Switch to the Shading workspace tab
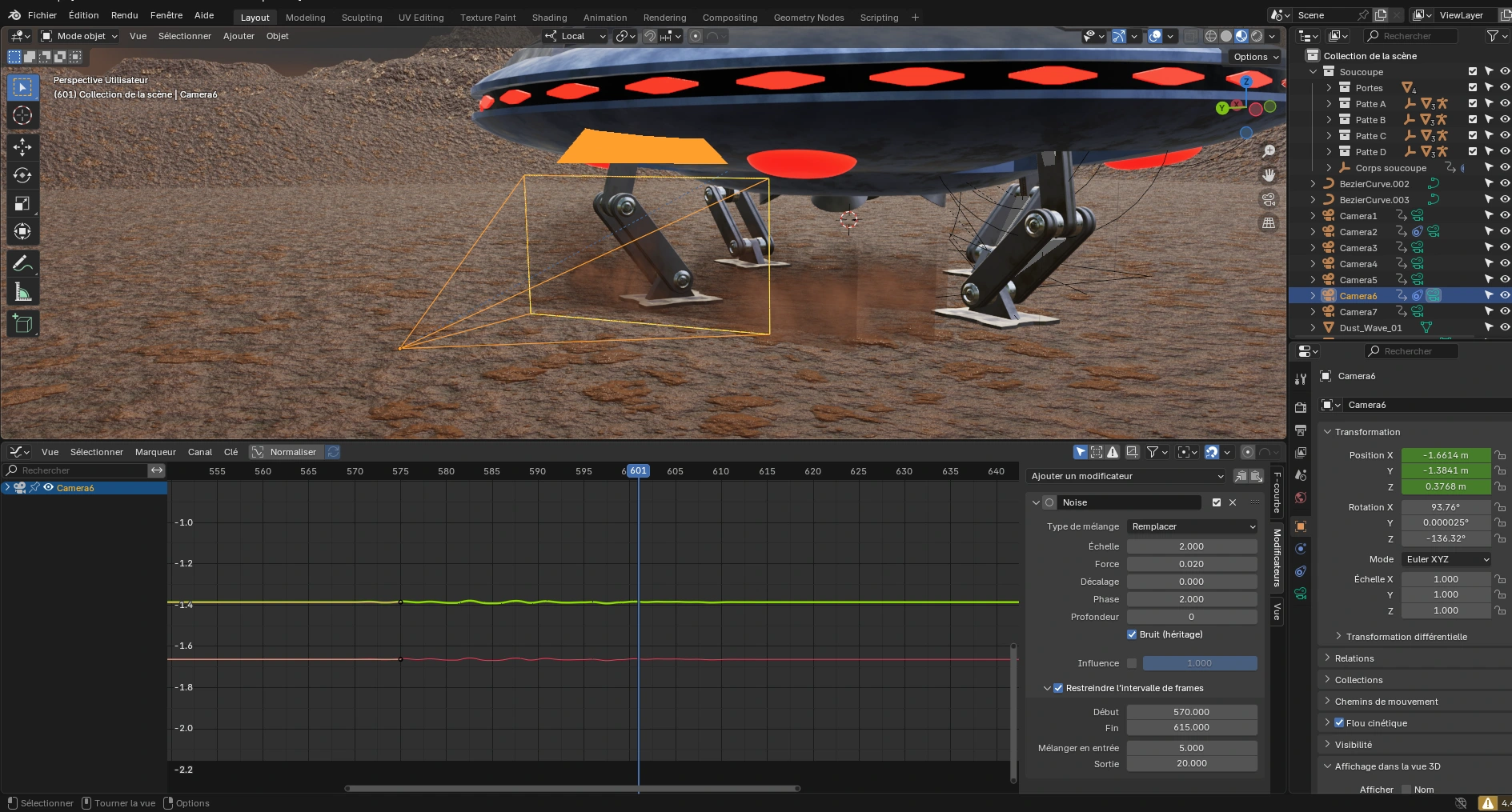Image resolution: width=1512 pixels, height=812 pixels. point(549,18)
